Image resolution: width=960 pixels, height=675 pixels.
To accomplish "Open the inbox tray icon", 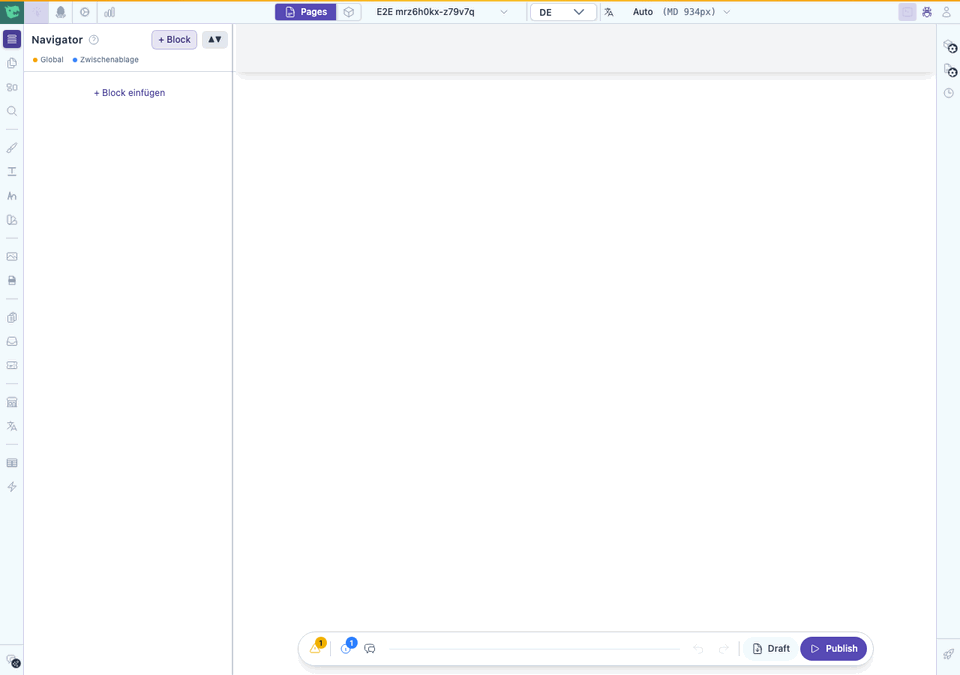I will 12,341.
